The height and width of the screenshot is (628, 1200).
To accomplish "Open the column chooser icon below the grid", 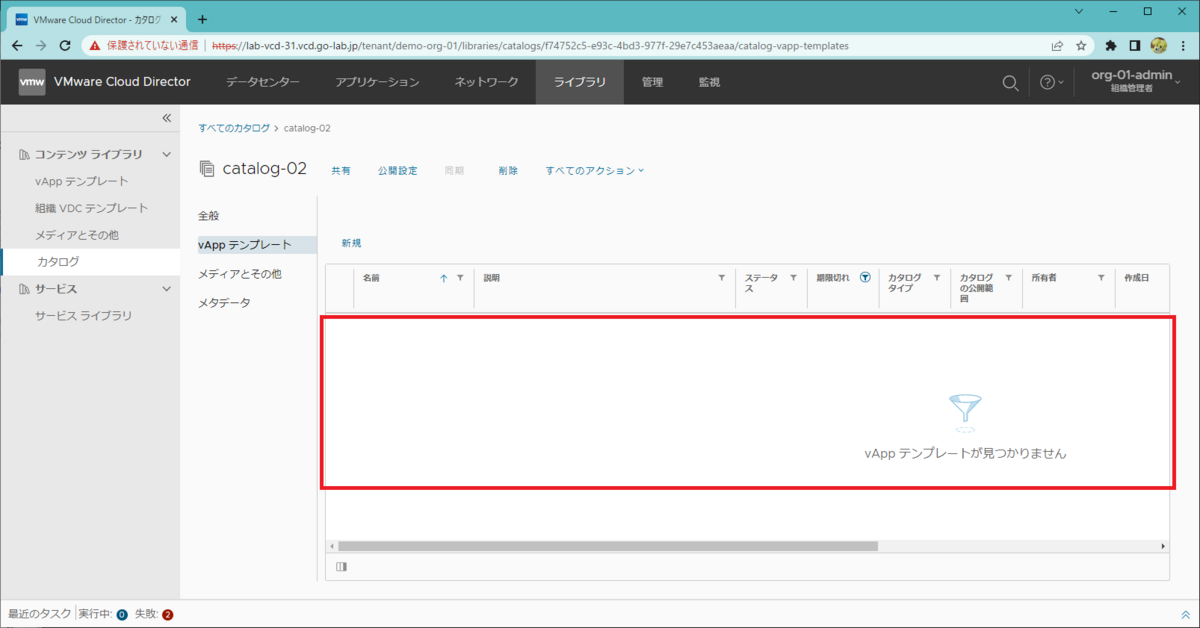I will point(342,567).
